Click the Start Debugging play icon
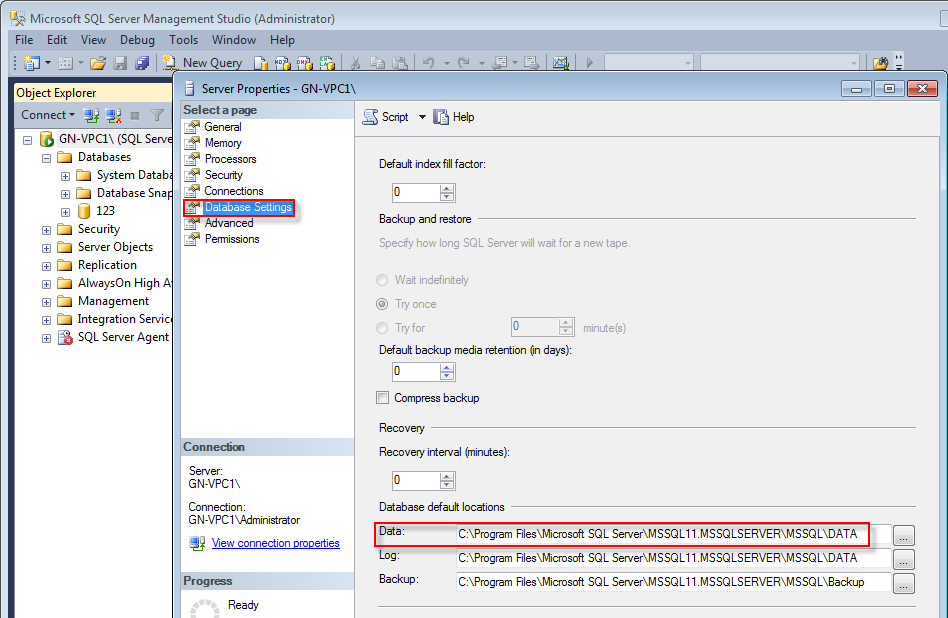The width and height of the screenshot is (948, 618). tap(589, 63)
